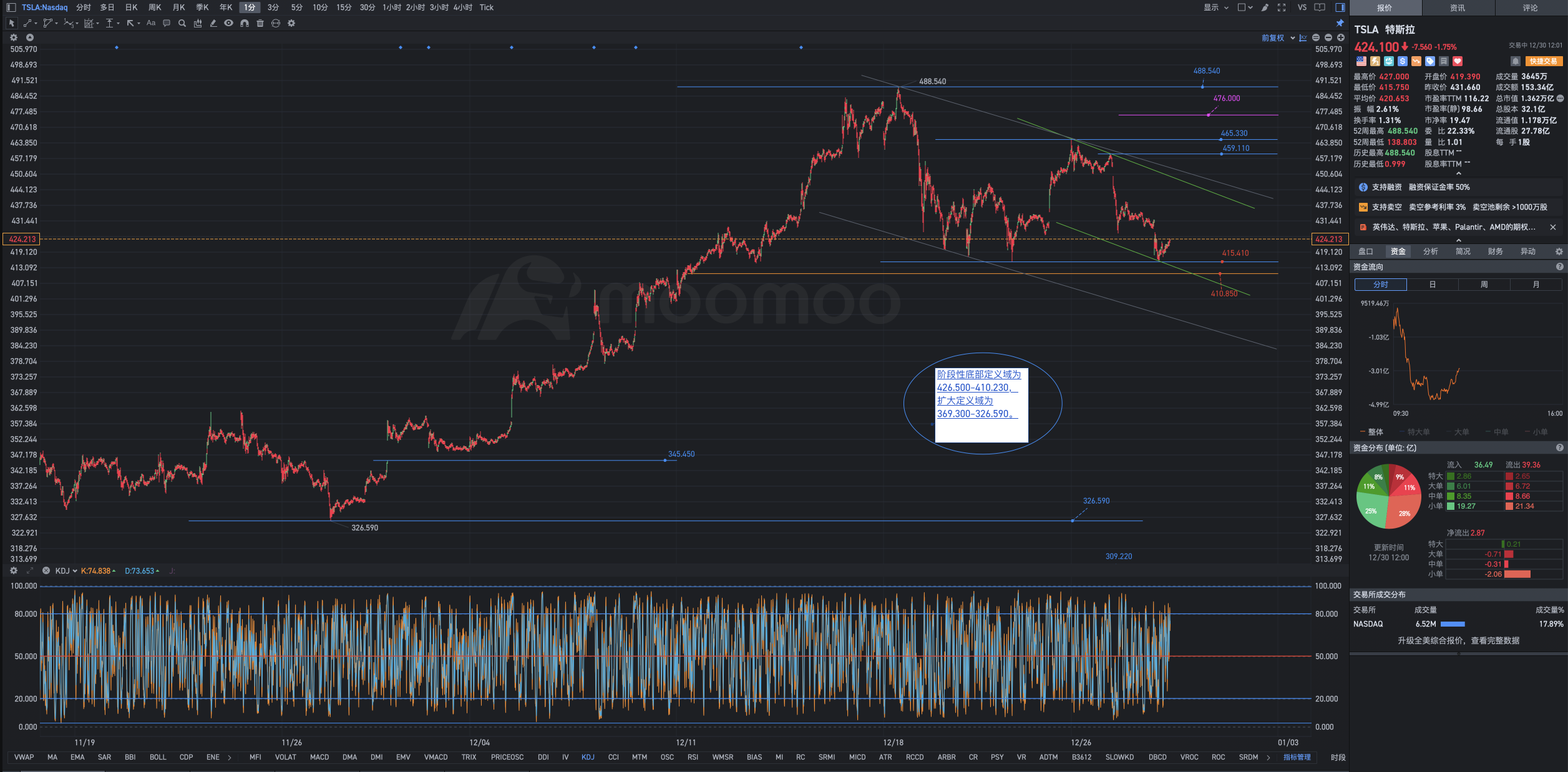Screen dimensions: 1568x772
Task: Select the cursor pointer drawing tool
Action: point(11,23)
